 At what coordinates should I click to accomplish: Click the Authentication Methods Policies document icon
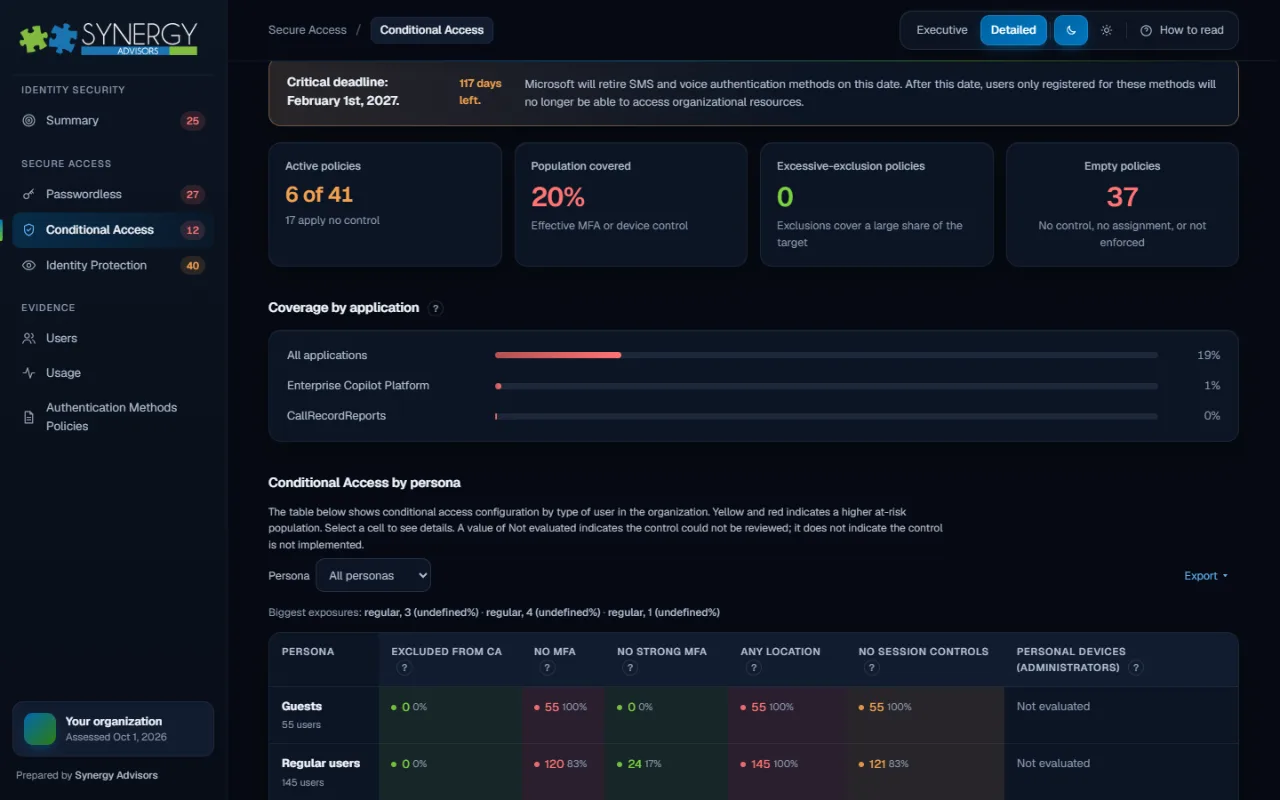pos(28,417)
